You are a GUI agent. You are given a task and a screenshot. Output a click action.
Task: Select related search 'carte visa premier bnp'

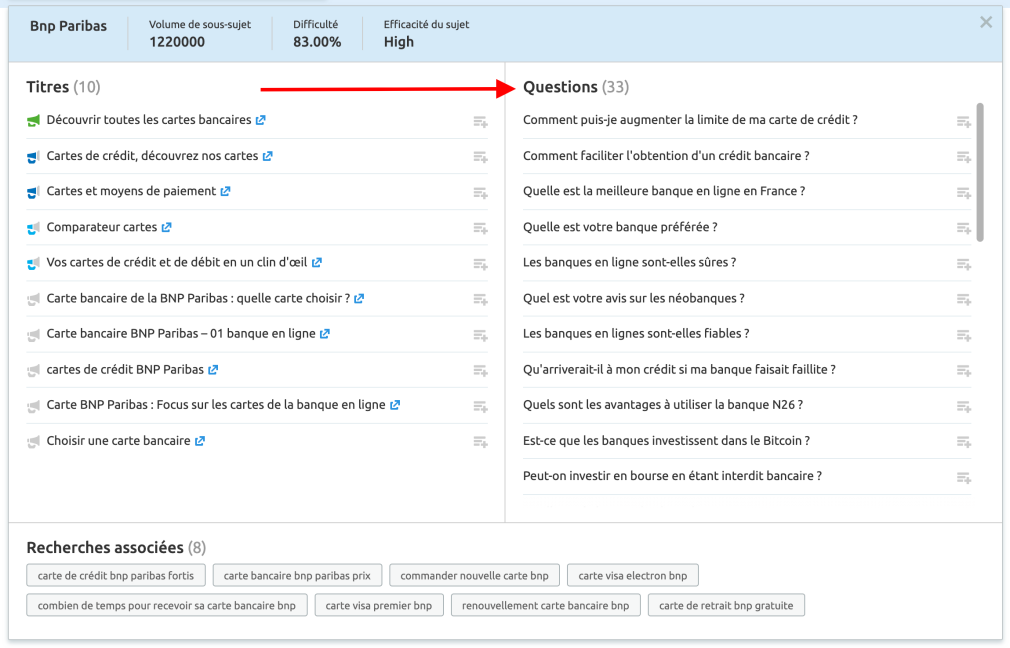coord(379,605)
